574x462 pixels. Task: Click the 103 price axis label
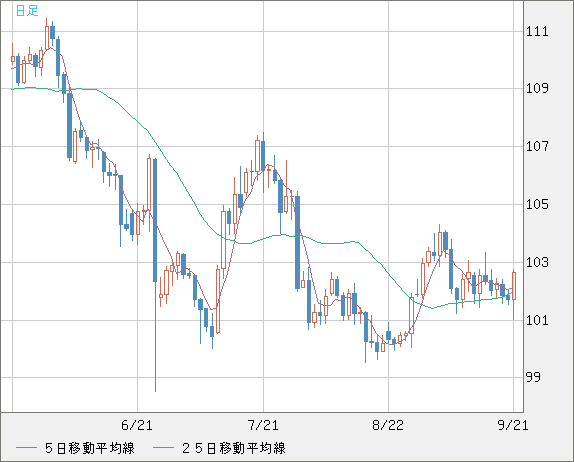coord(537,262)
